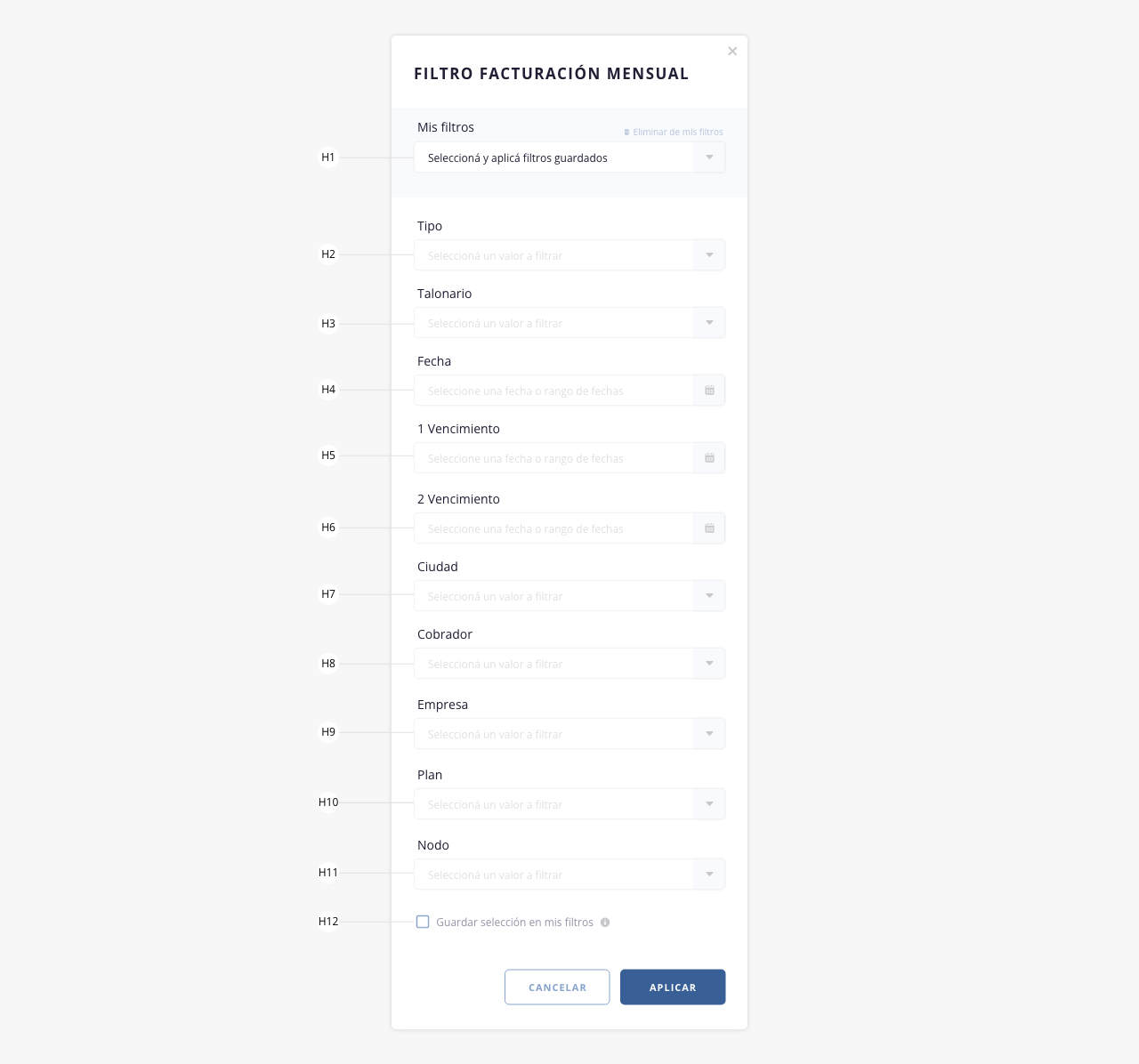
Task: Click the CANCELAR button
Action: click(x=557, y=987)
